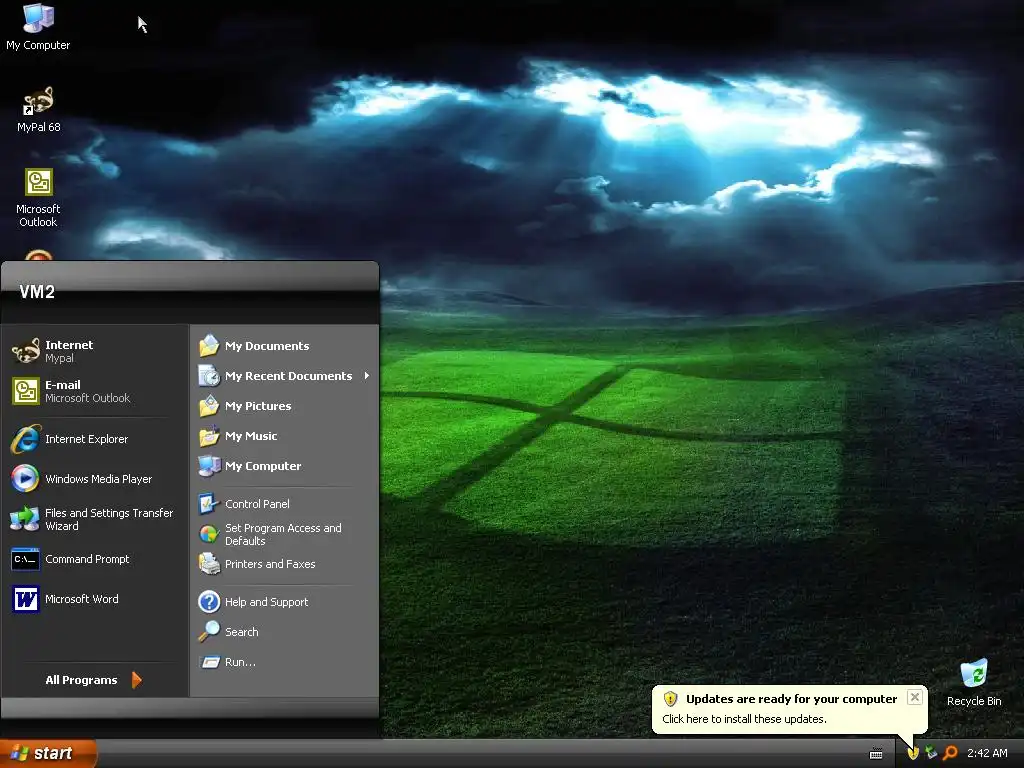The width and height of the screenshot is (1024, 768).
Task: Open the Run... dialog
Action: (284, 662)
